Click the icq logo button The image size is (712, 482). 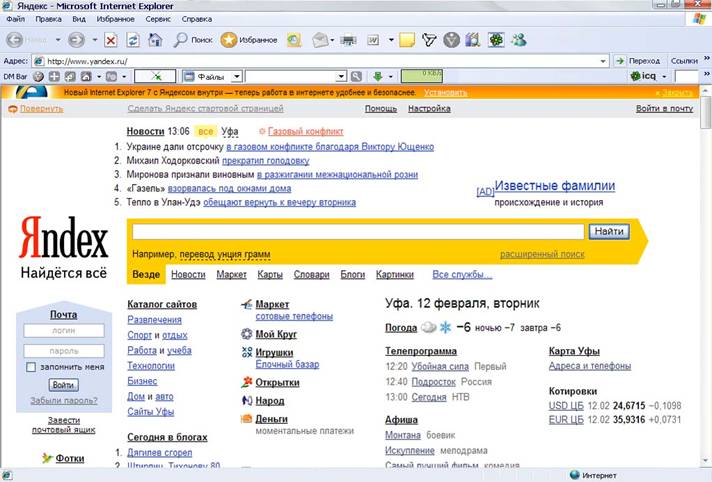click(x=643, y=76)
